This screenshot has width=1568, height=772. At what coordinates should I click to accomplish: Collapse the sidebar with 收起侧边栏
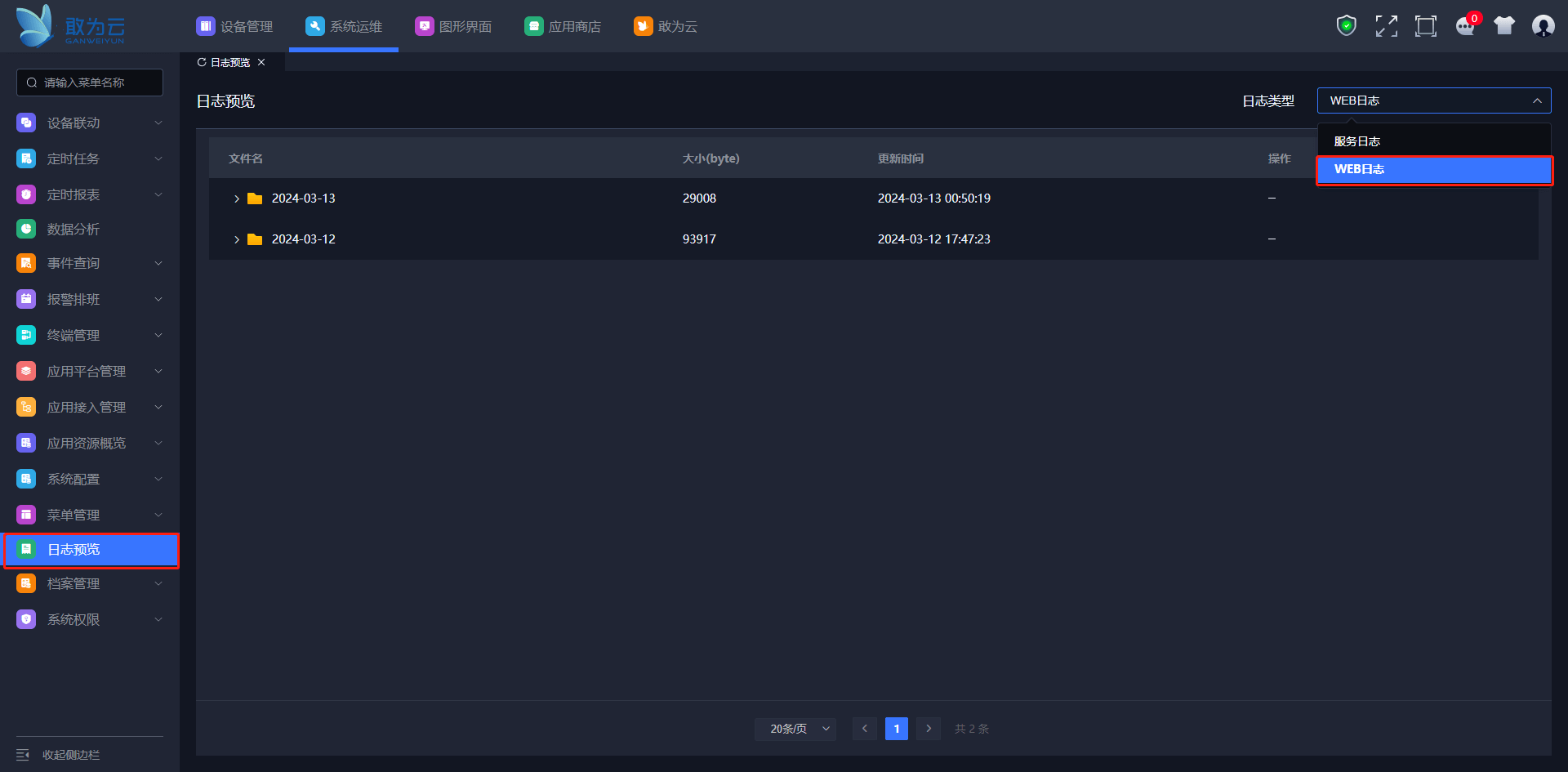tap(59, 755)
